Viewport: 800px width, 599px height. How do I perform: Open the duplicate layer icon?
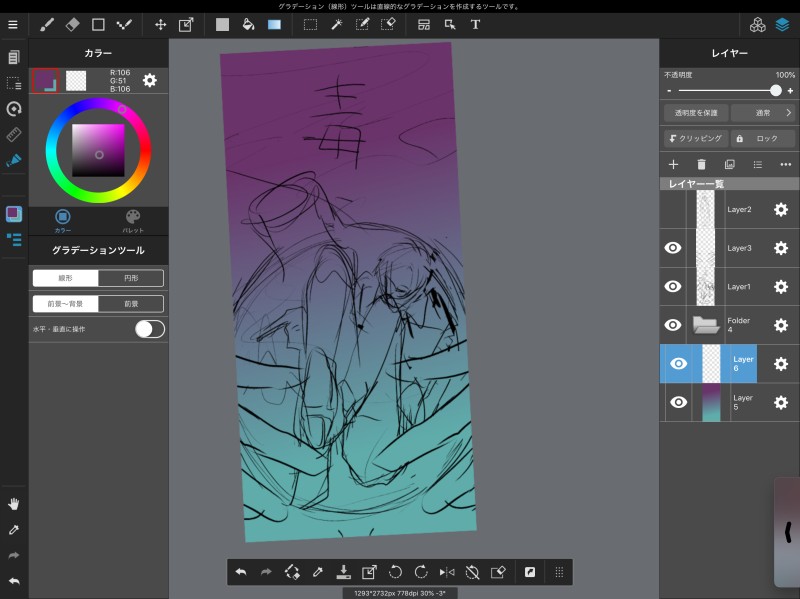[730, 164]
